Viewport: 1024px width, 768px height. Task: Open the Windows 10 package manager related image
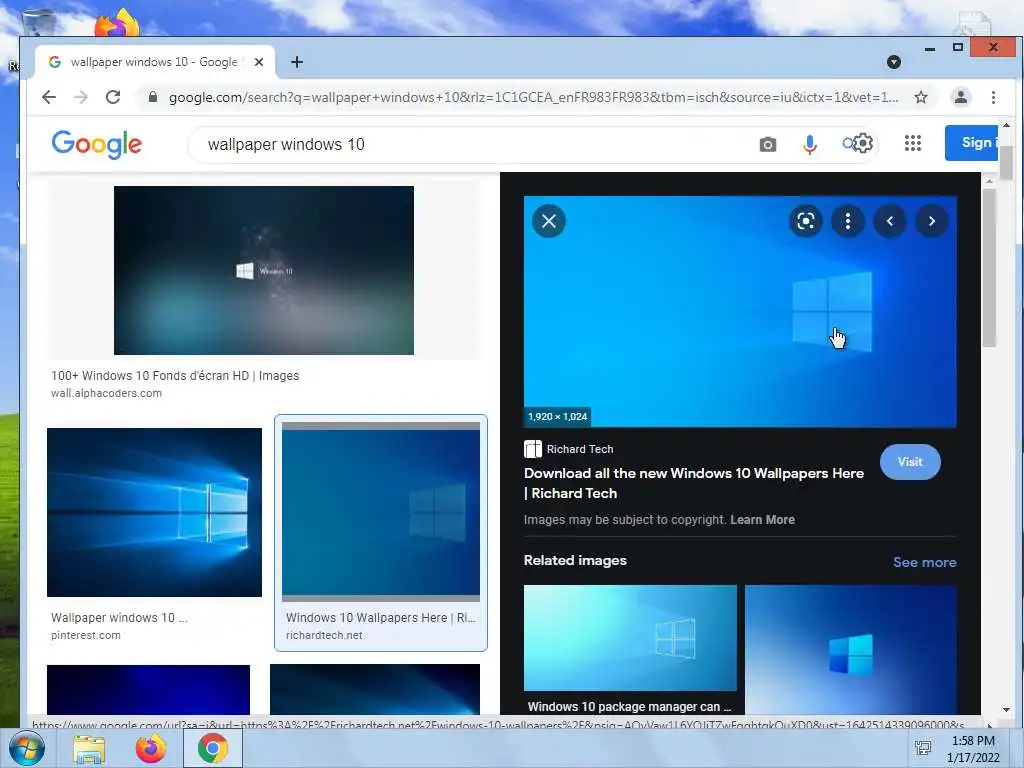(x=630, y=637)
